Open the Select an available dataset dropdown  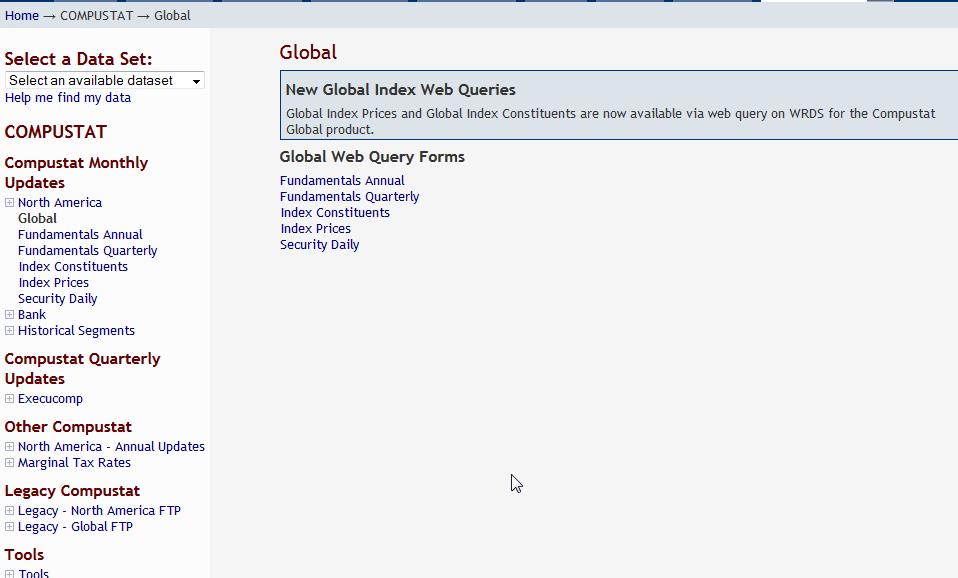[x=104, y=80]
